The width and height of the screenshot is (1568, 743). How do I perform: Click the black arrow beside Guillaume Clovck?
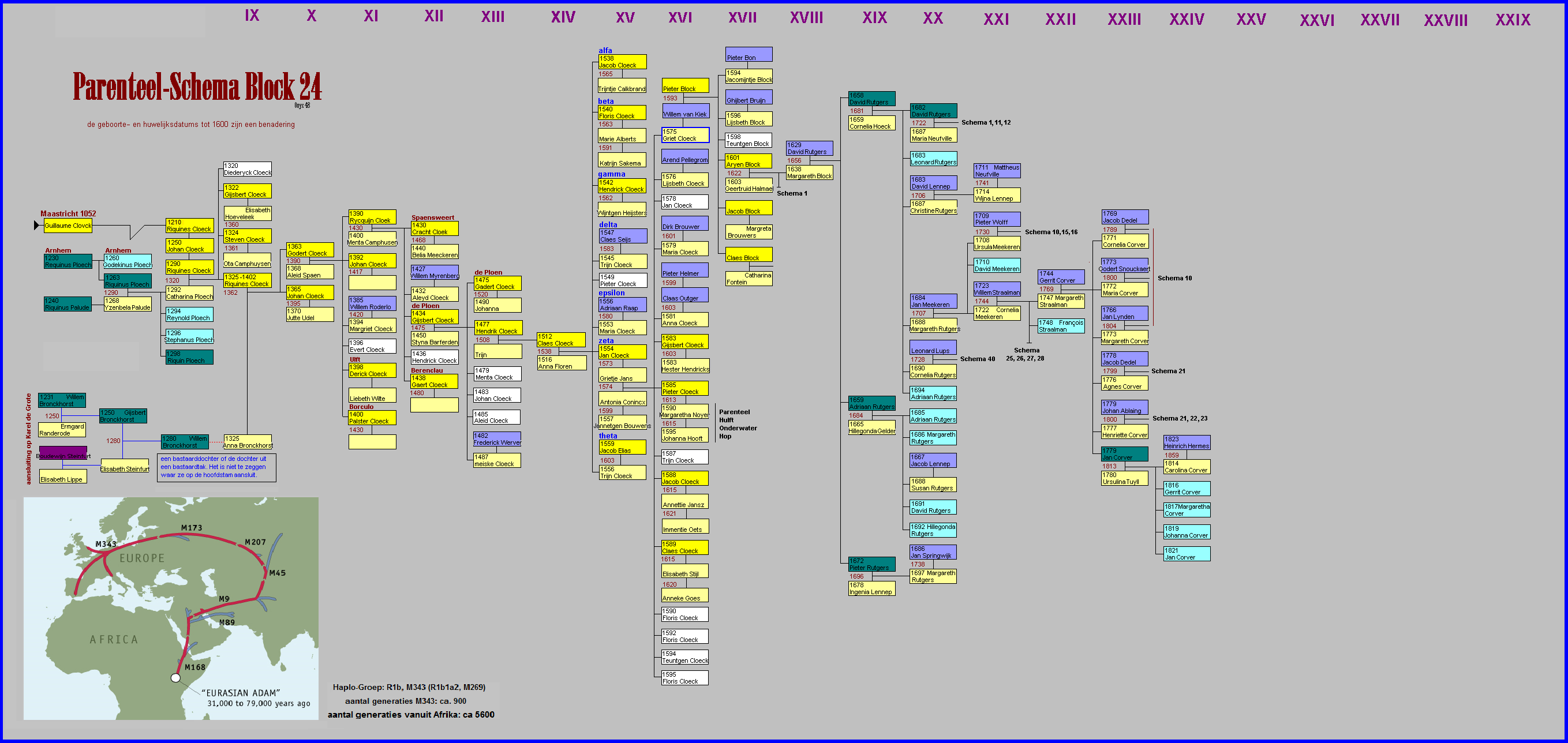36,226
